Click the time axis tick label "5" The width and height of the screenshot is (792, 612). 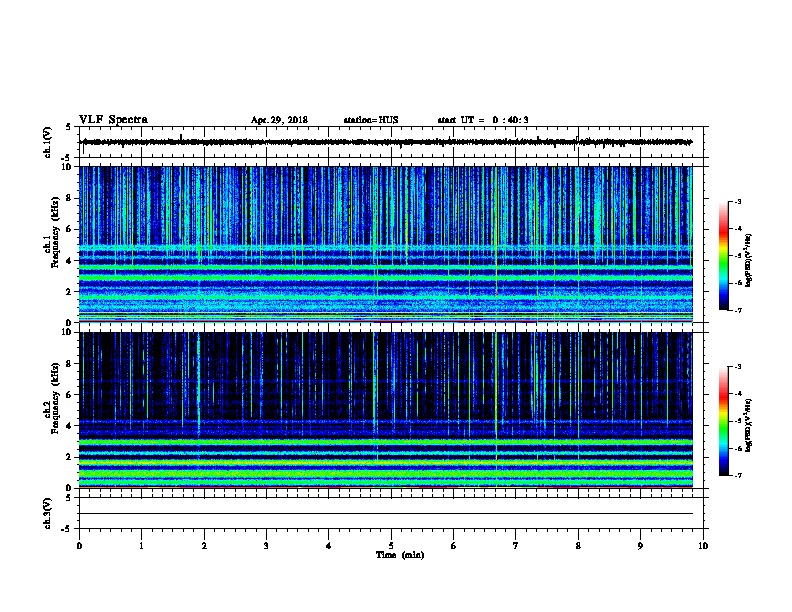point(391,546)
